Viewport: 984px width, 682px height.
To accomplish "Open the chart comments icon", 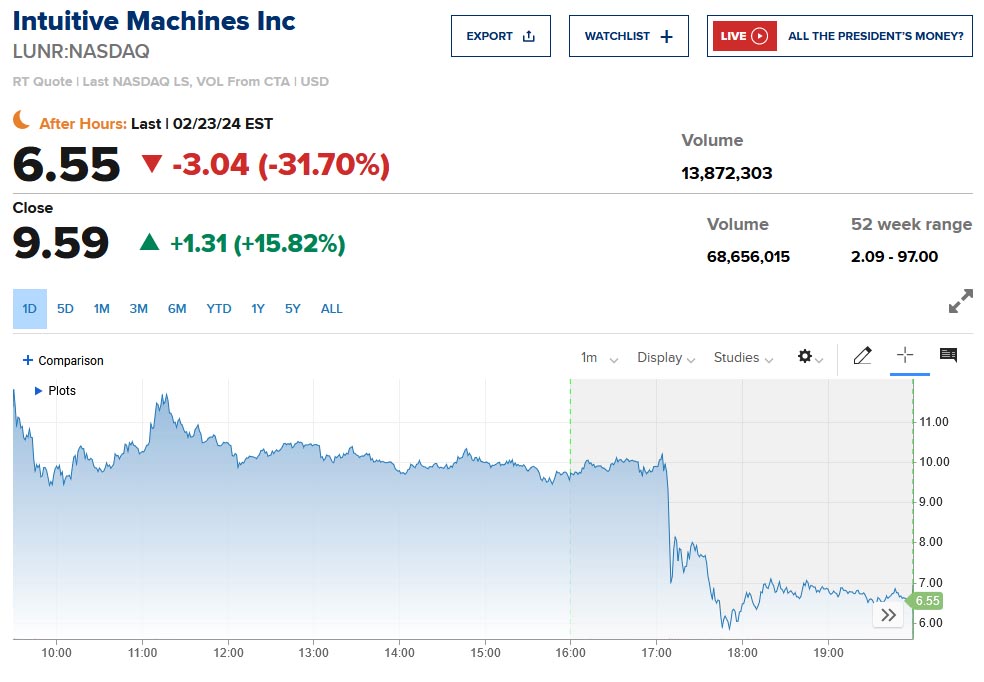I will (948, 355).
